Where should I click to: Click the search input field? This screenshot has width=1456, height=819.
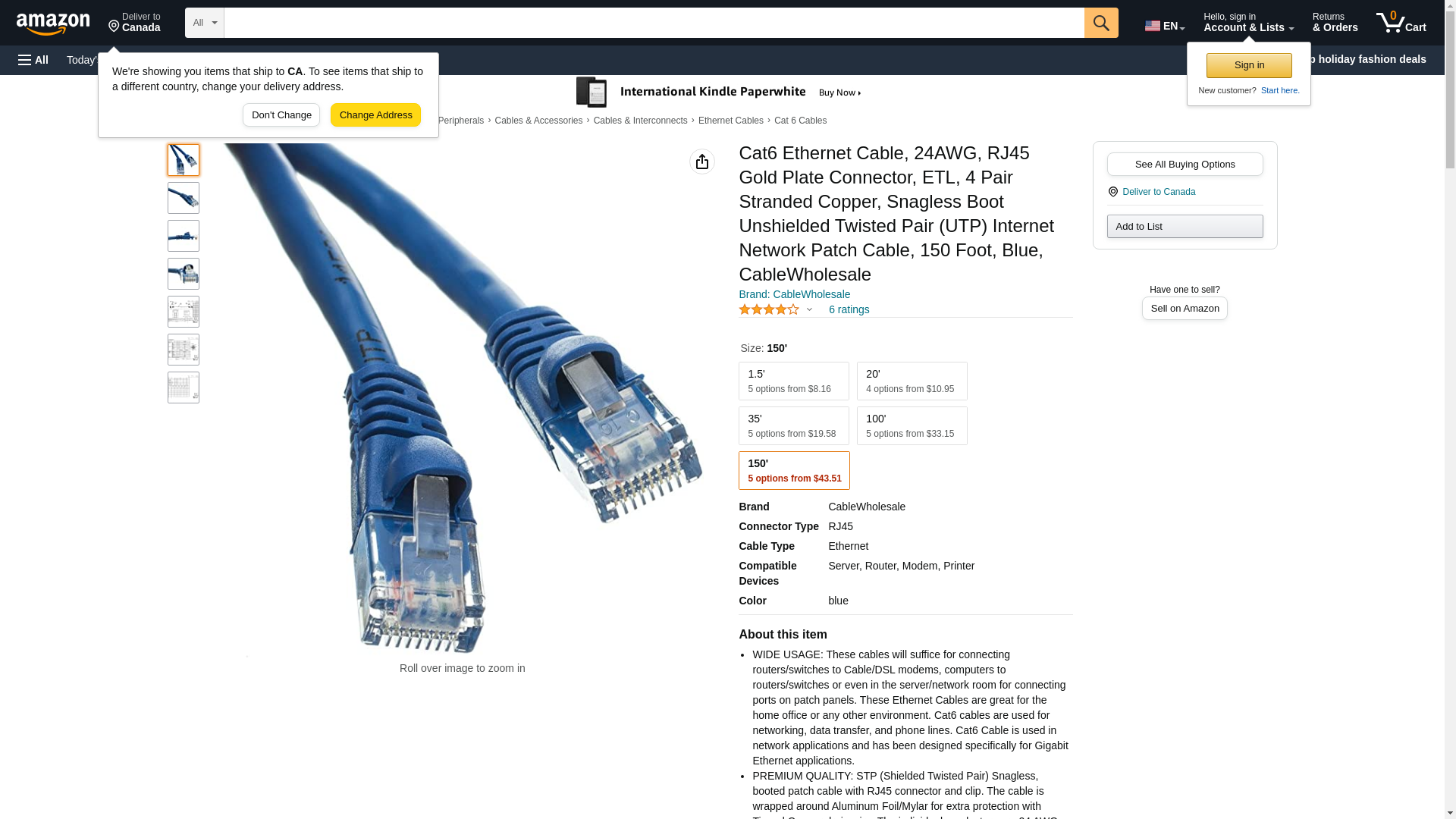(654, 23)
